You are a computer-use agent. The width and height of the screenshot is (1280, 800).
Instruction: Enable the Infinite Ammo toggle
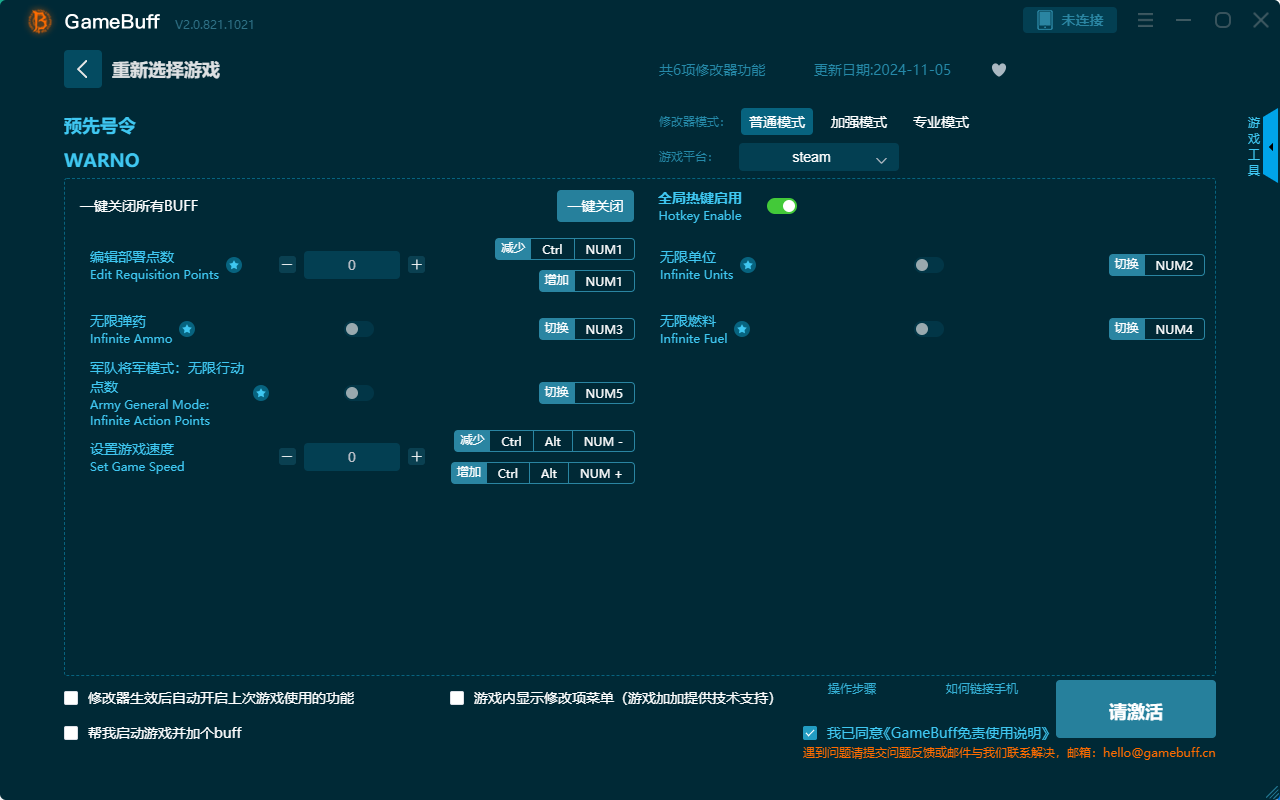click(358, 329)
